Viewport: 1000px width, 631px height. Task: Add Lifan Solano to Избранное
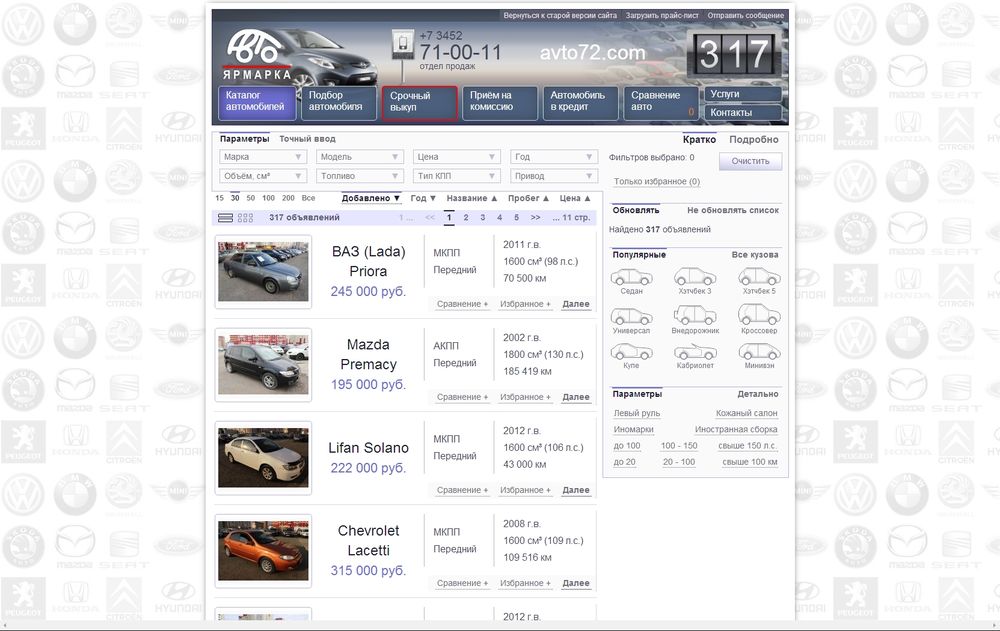525,491
